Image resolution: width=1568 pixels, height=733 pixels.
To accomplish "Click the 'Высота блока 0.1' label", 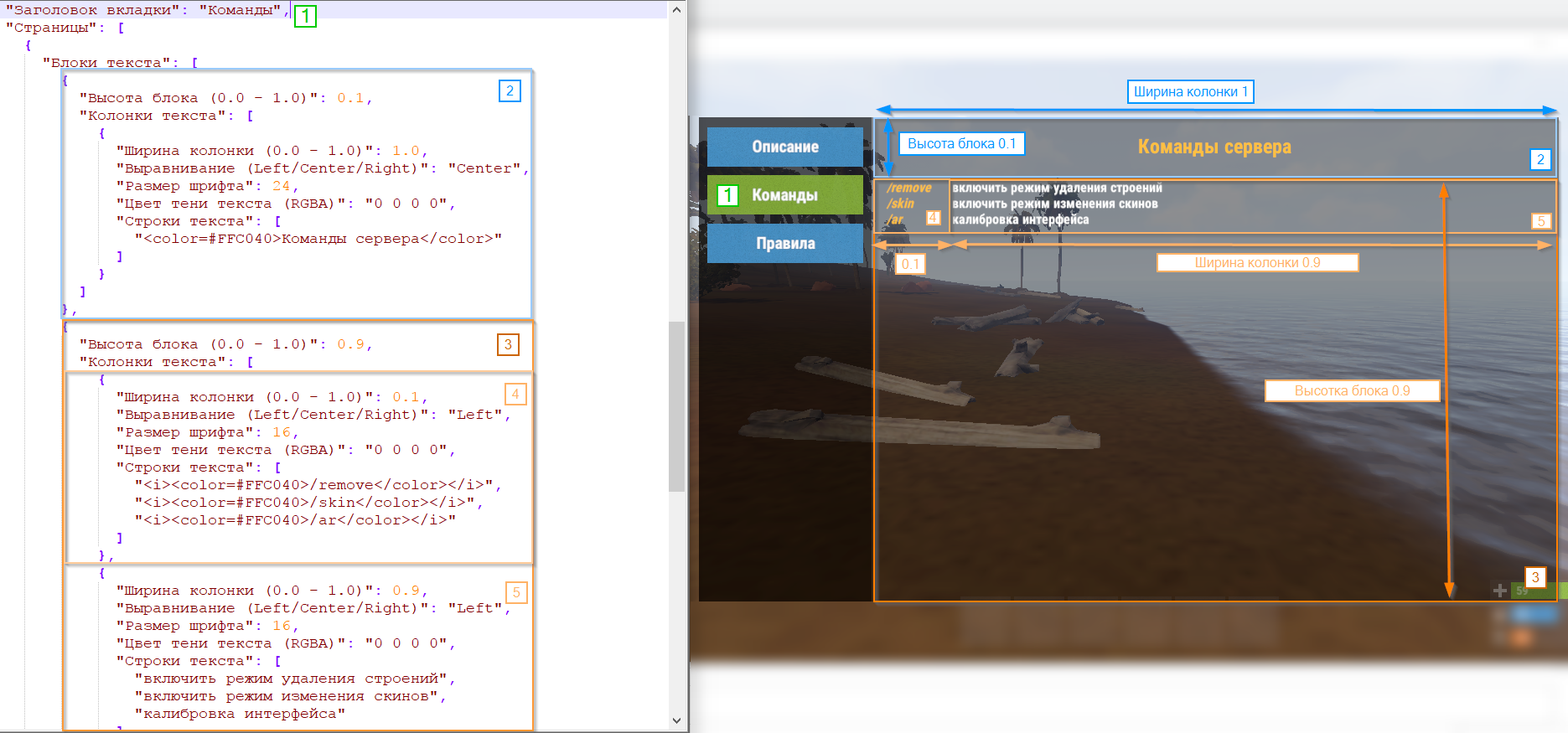I will (x=961, y=144).
